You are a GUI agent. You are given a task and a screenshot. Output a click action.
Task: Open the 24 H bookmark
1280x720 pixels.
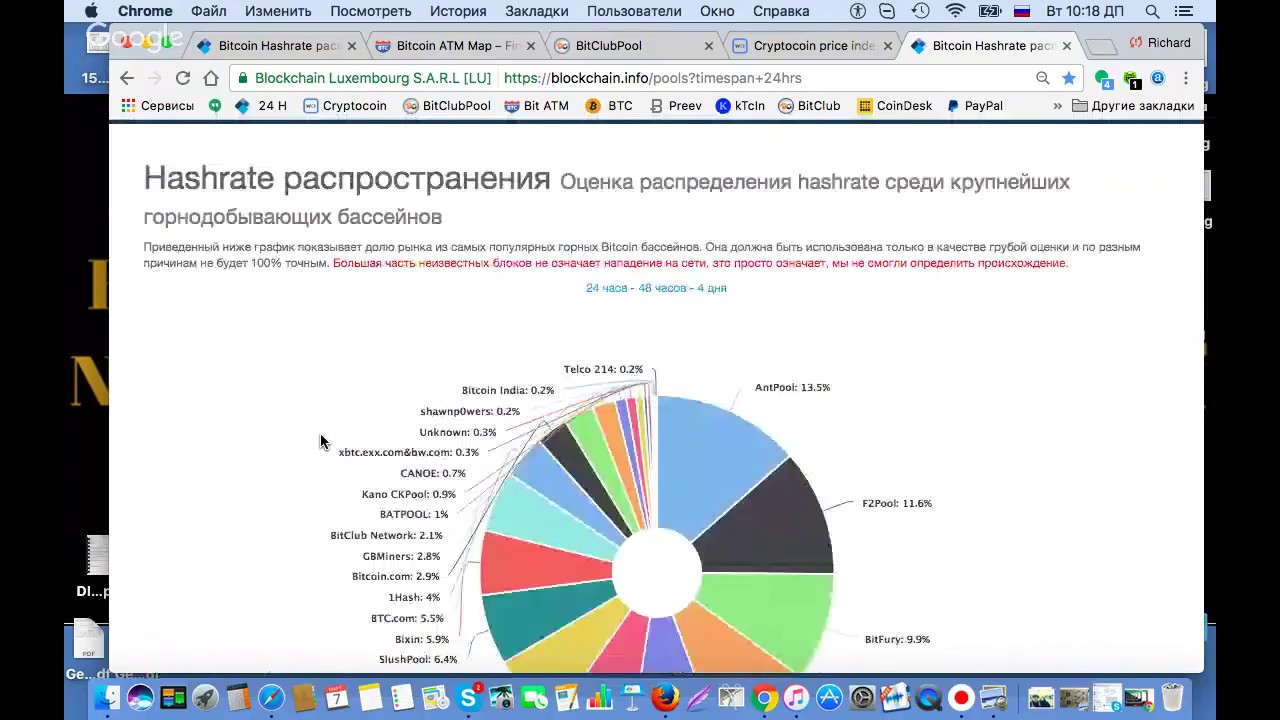click(261, 106)
